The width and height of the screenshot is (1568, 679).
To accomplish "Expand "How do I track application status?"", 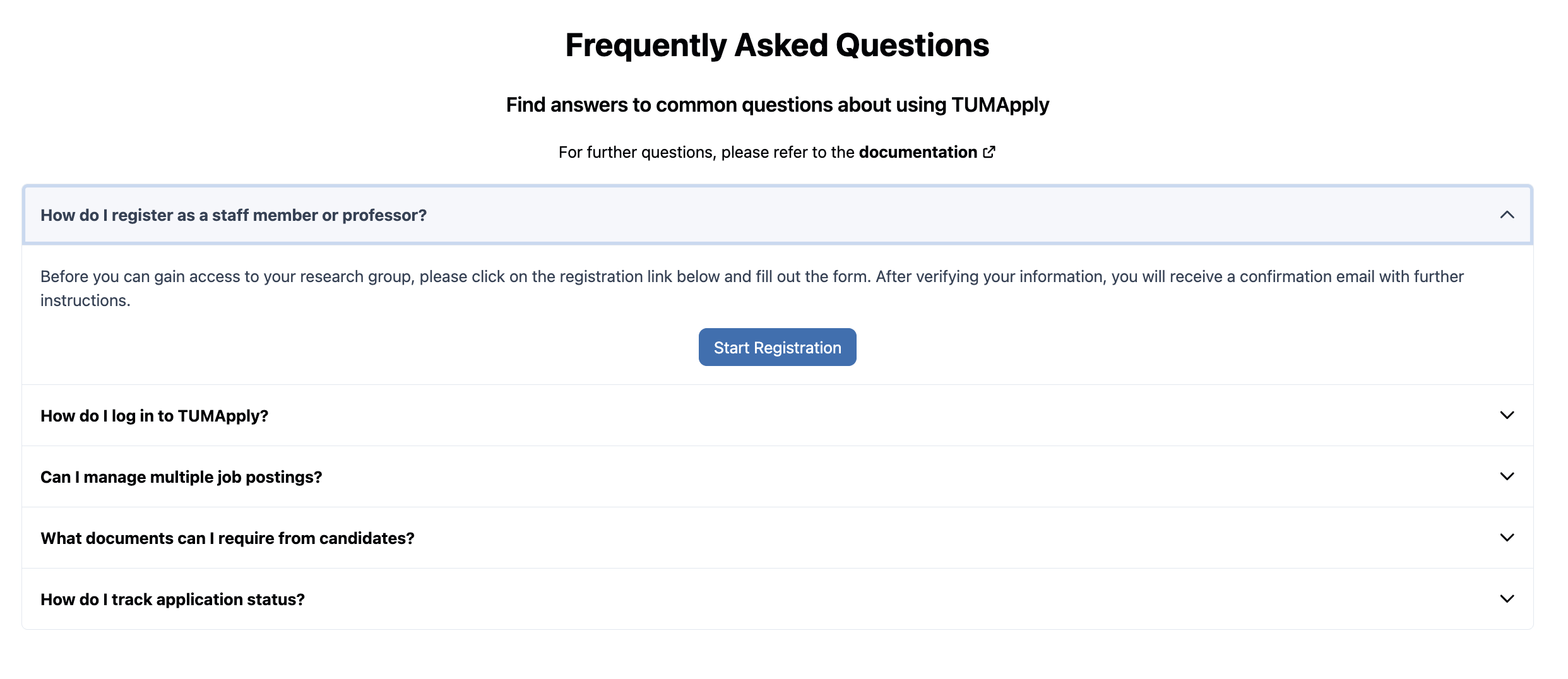I will click(x=172, y=599).
